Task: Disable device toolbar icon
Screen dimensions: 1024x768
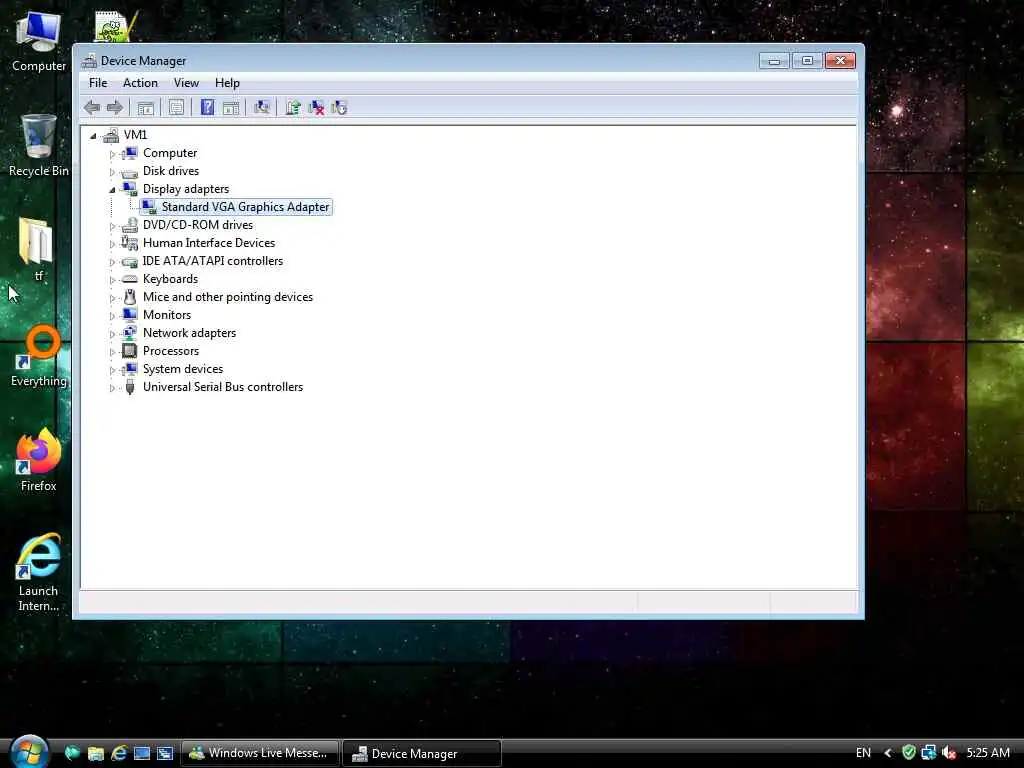Action: [x=339, y=108]
